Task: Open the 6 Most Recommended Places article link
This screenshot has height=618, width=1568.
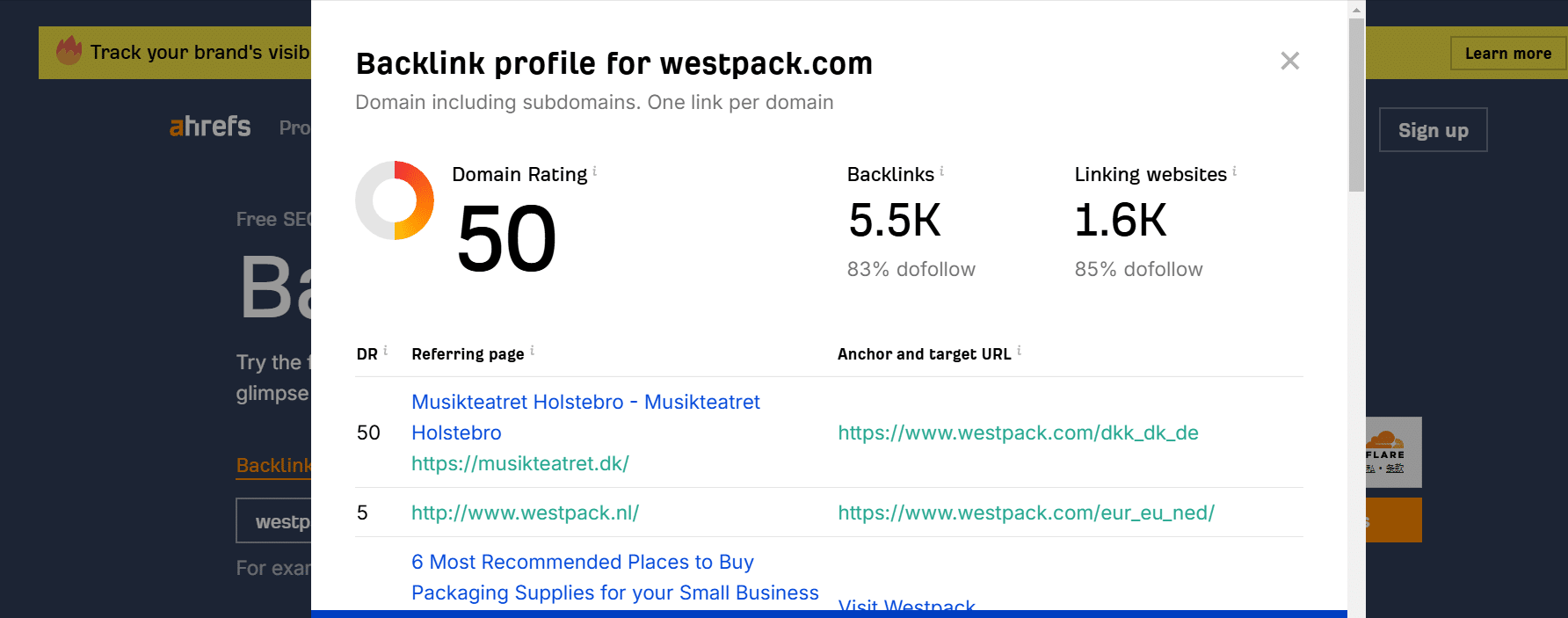Action: point(615,577)
